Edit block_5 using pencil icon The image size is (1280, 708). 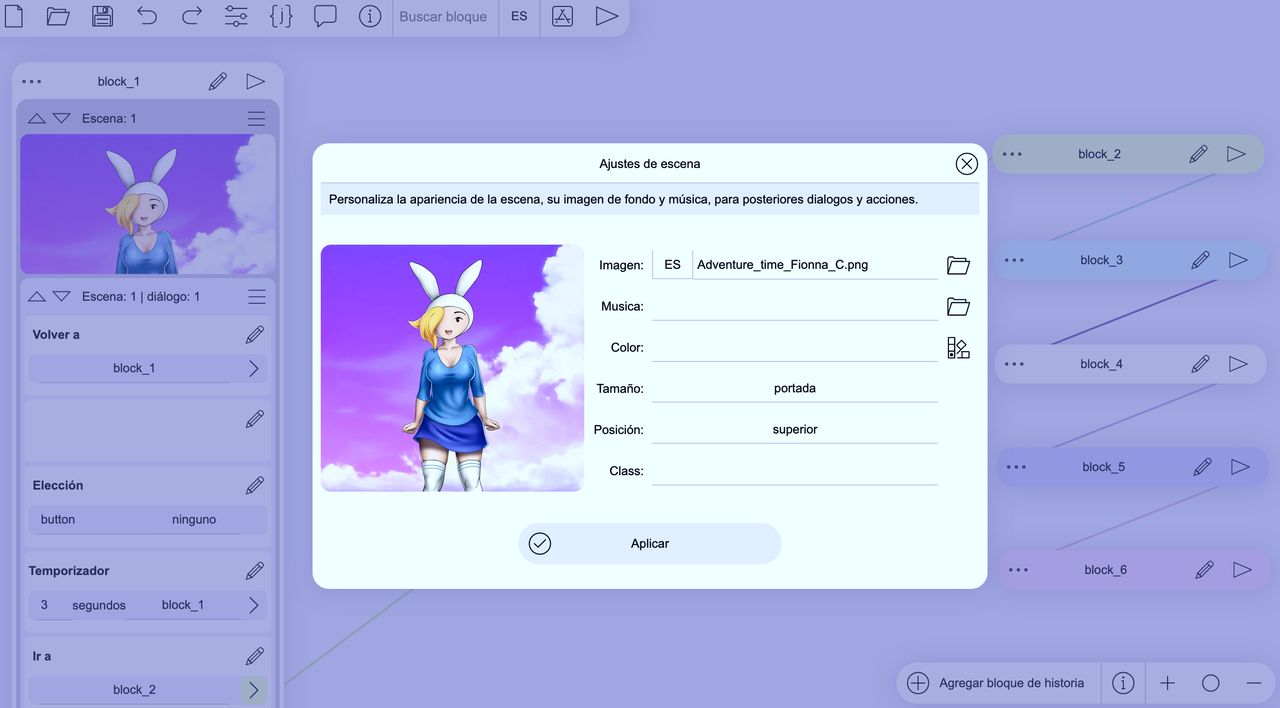tap(1202, 467)
